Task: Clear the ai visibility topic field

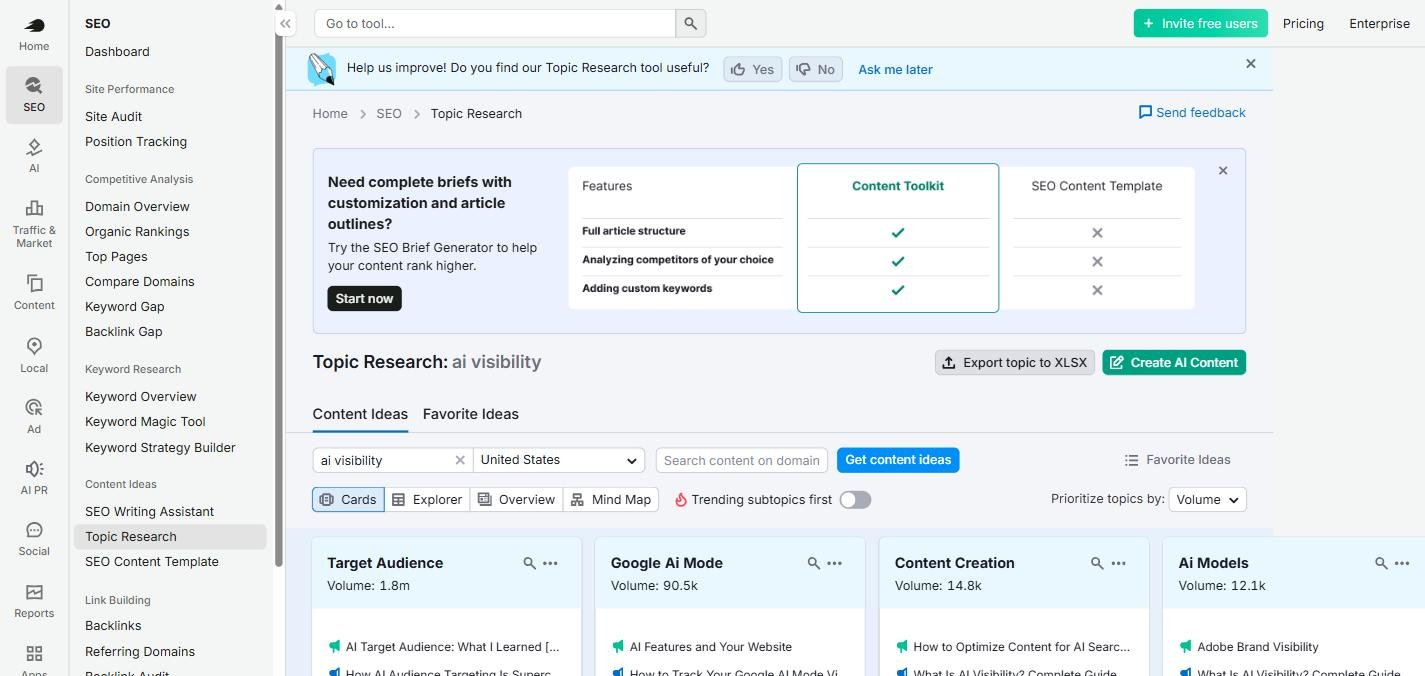Action: pyautogui.click(x=460, y=460)
